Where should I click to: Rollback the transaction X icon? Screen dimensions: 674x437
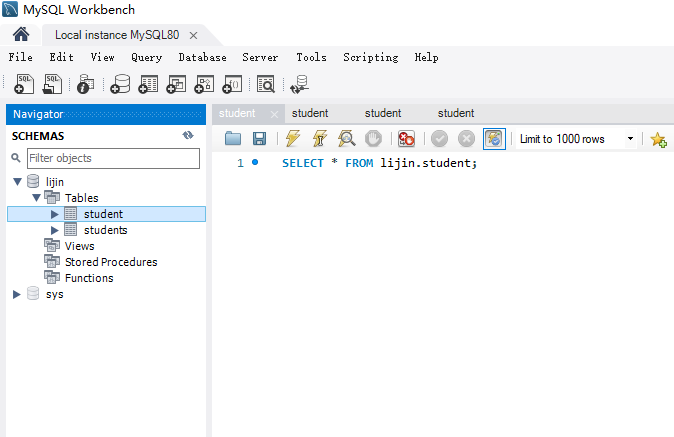(466, 138)
